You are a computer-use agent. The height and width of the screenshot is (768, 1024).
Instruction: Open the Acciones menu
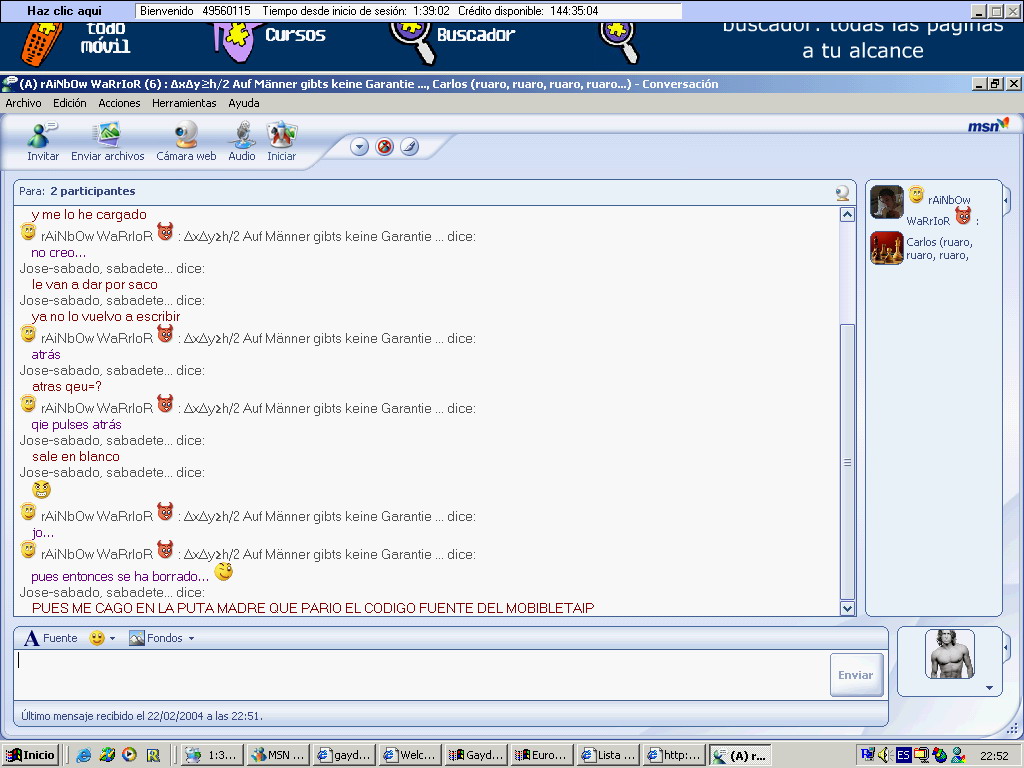[x=120, y=103]
